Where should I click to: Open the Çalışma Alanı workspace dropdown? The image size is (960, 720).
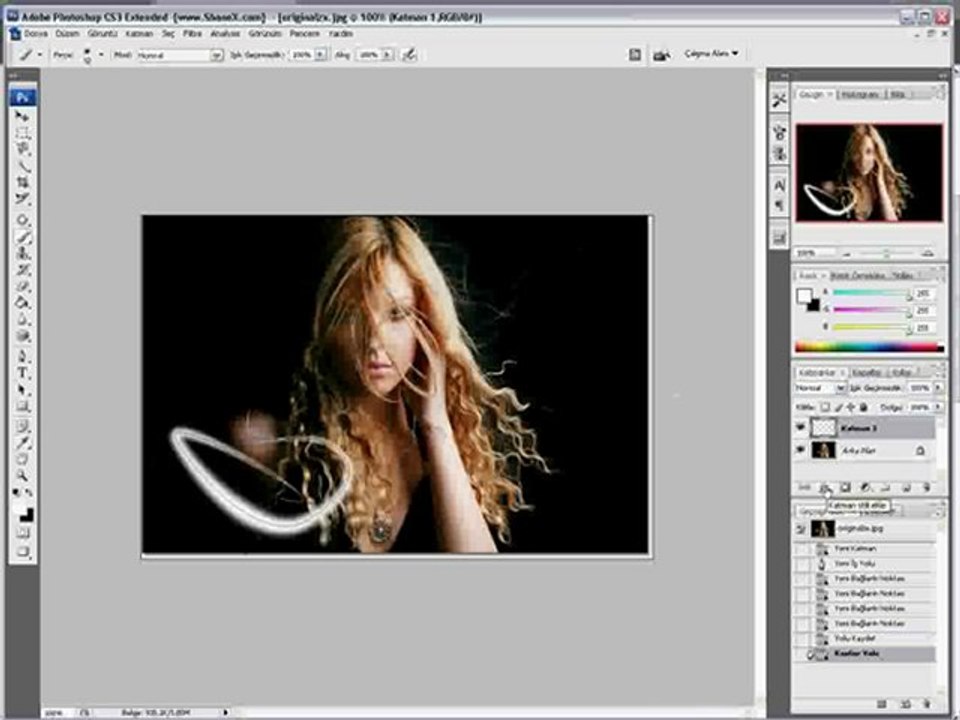[711, 54]
